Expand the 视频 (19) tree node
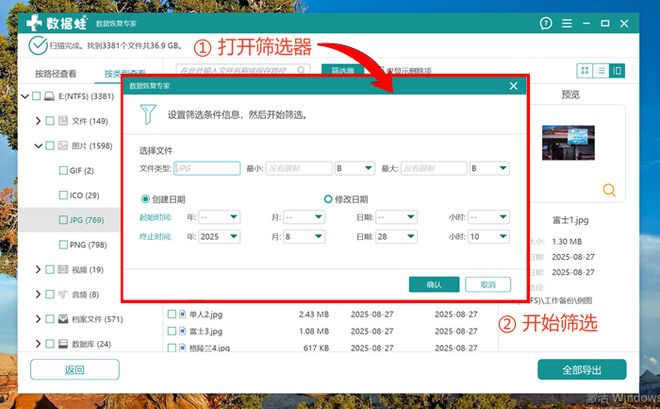The width and height of the screenshot is (660, 409). coord(38,270)
